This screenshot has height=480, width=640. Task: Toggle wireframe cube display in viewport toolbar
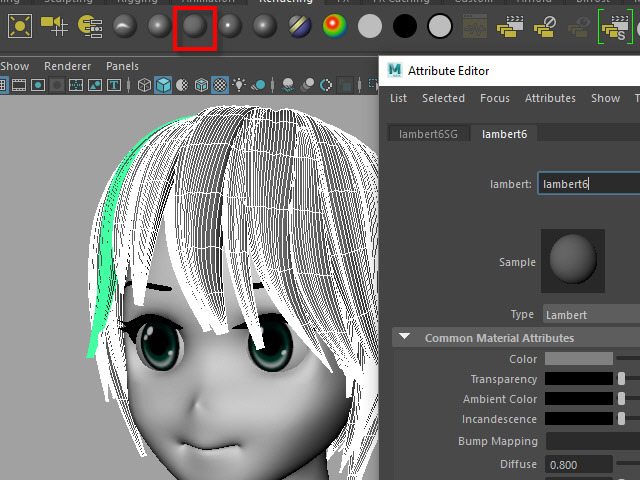click(x=145, y=85)
